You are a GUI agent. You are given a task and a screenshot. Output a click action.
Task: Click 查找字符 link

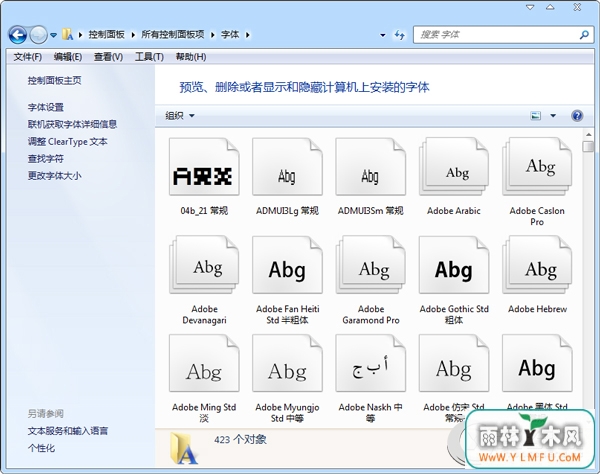pos(46,159)
